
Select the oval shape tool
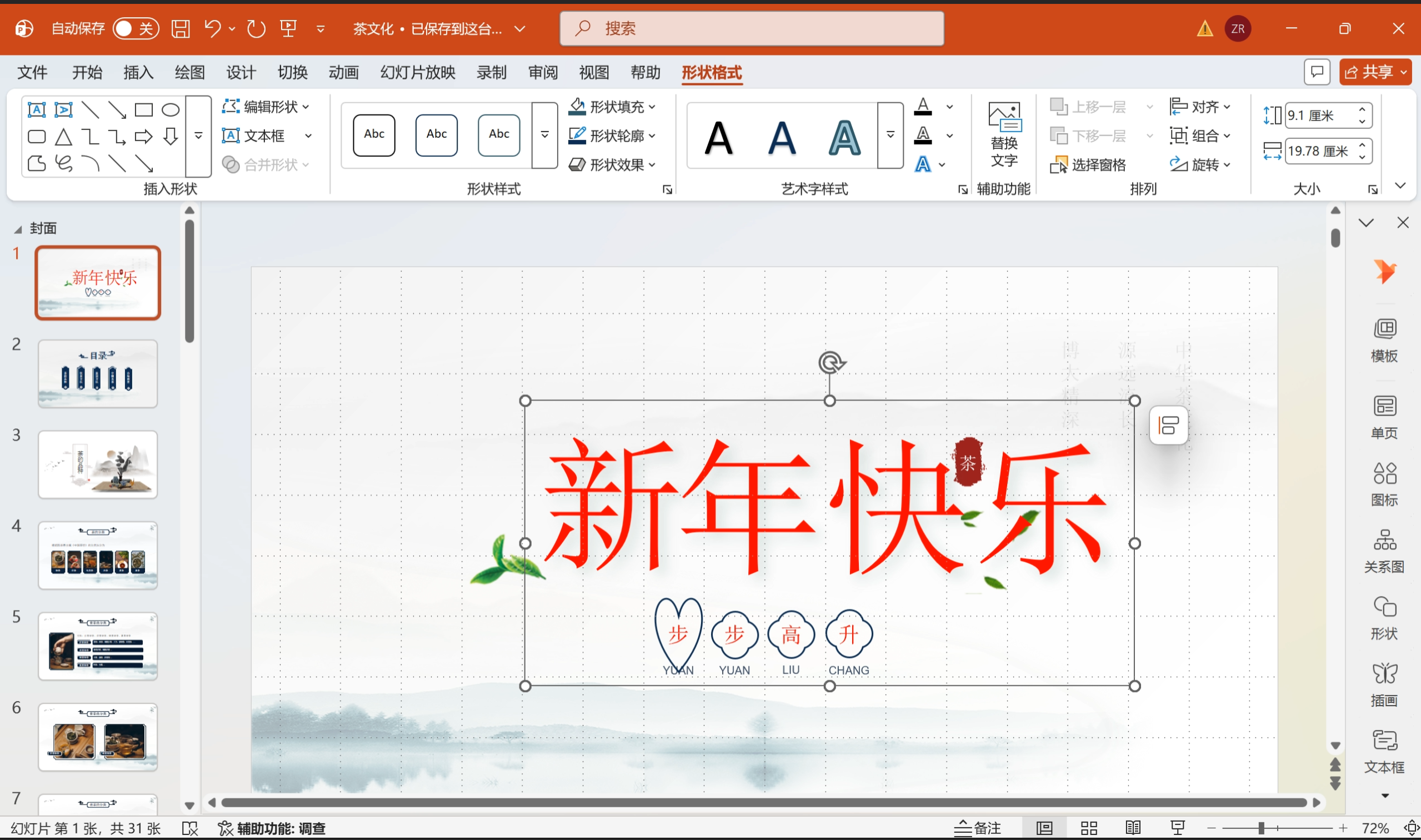pyautogui.click(x=171, y=109)
